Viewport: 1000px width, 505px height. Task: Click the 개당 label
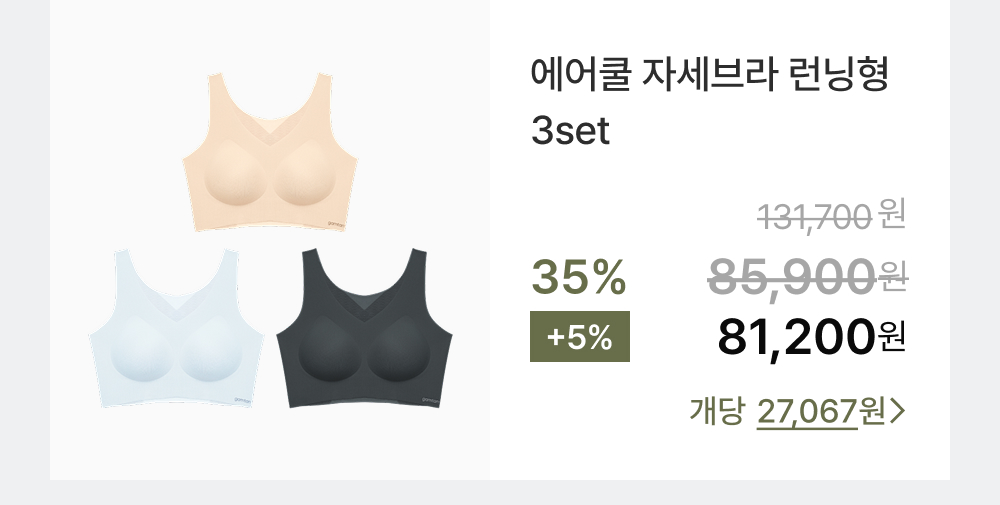click(x=718, y=410)
